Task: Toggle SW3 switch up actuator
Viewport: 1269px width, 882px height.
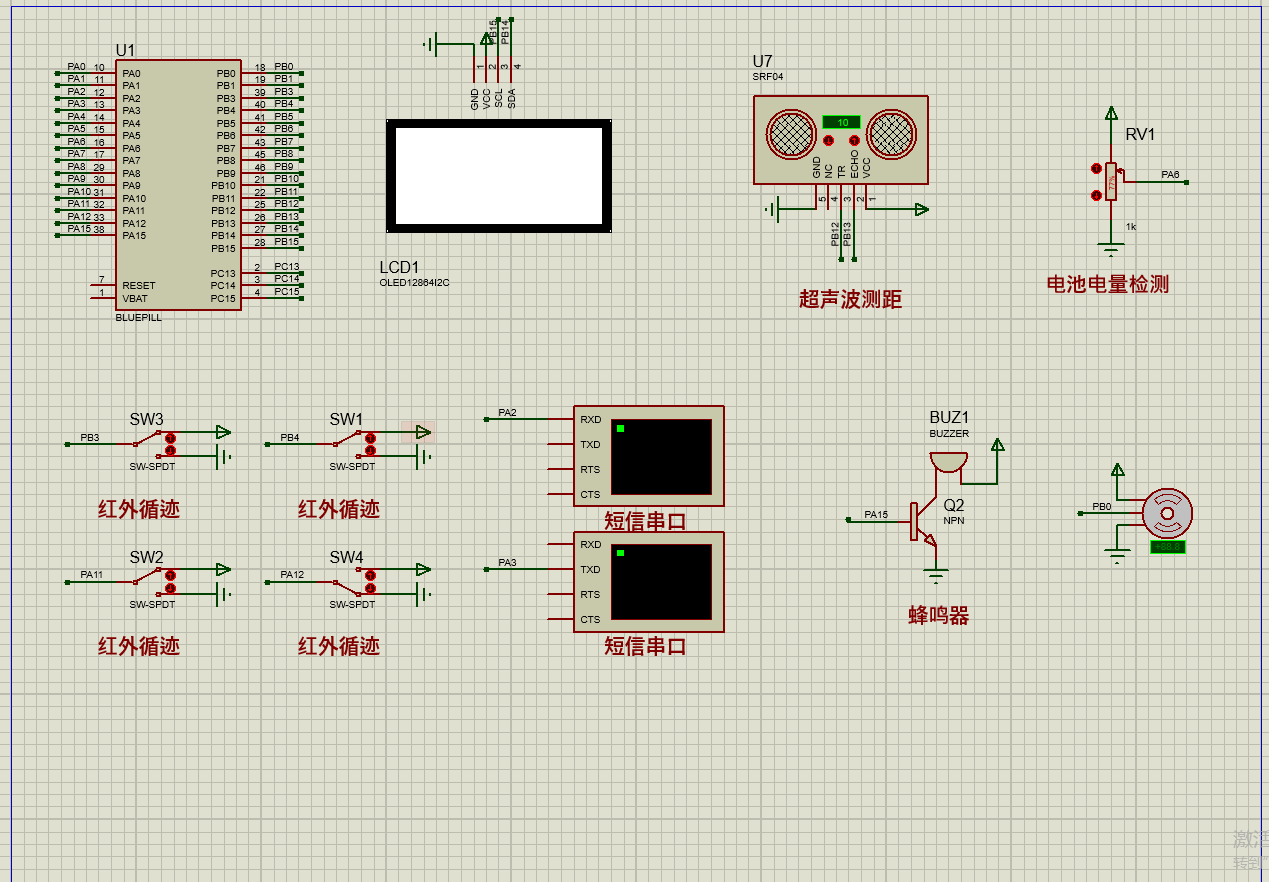Action: pyautogui.click(x=170, y=438)
